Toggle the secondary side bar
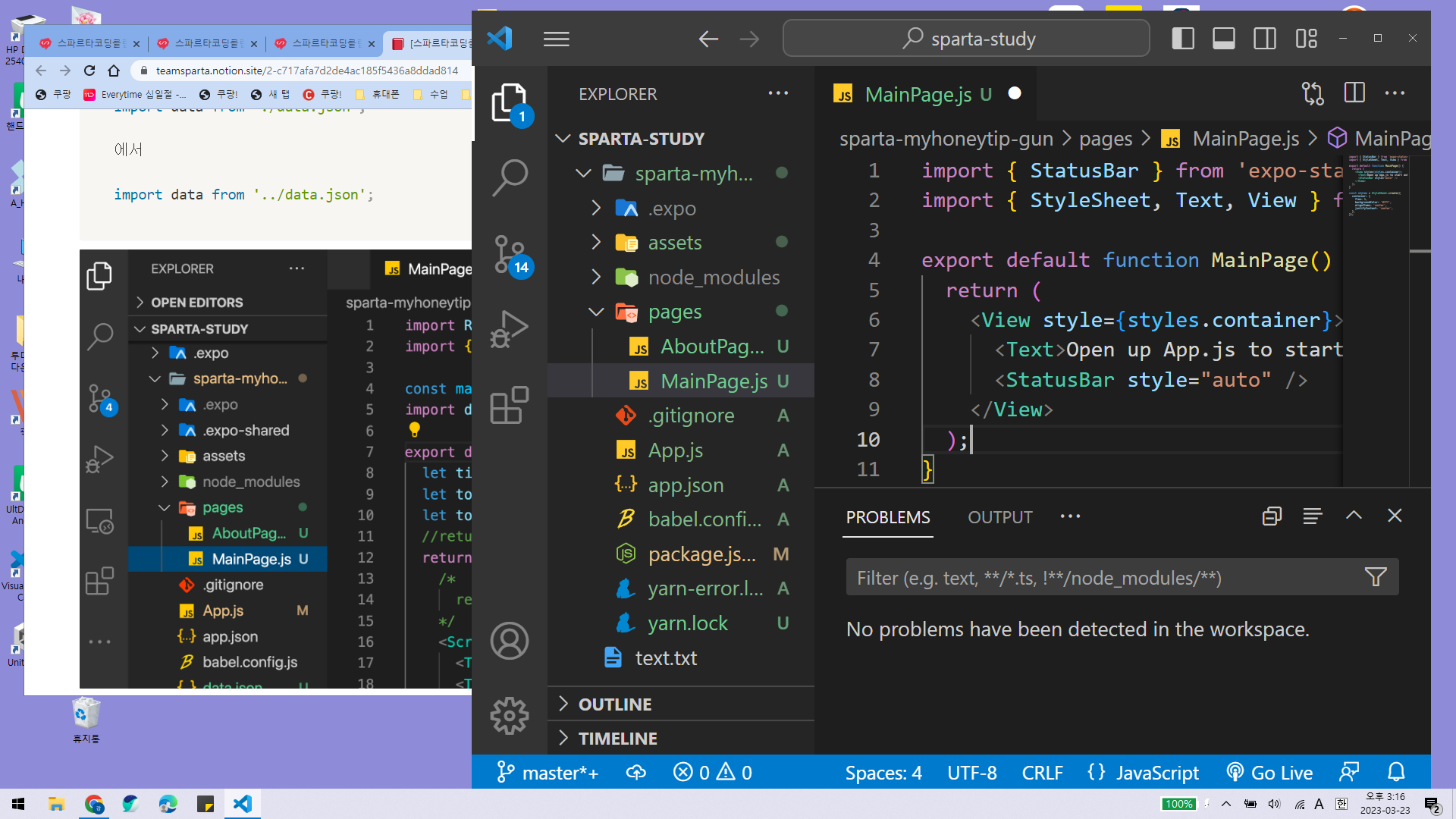The height and width of the screenshot is (819, 1456). [1265, 39]
